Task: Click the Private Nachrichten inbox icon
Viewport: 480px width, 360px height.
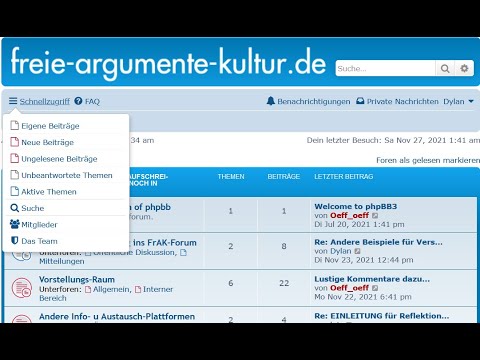Action: [x=360, y=101]
